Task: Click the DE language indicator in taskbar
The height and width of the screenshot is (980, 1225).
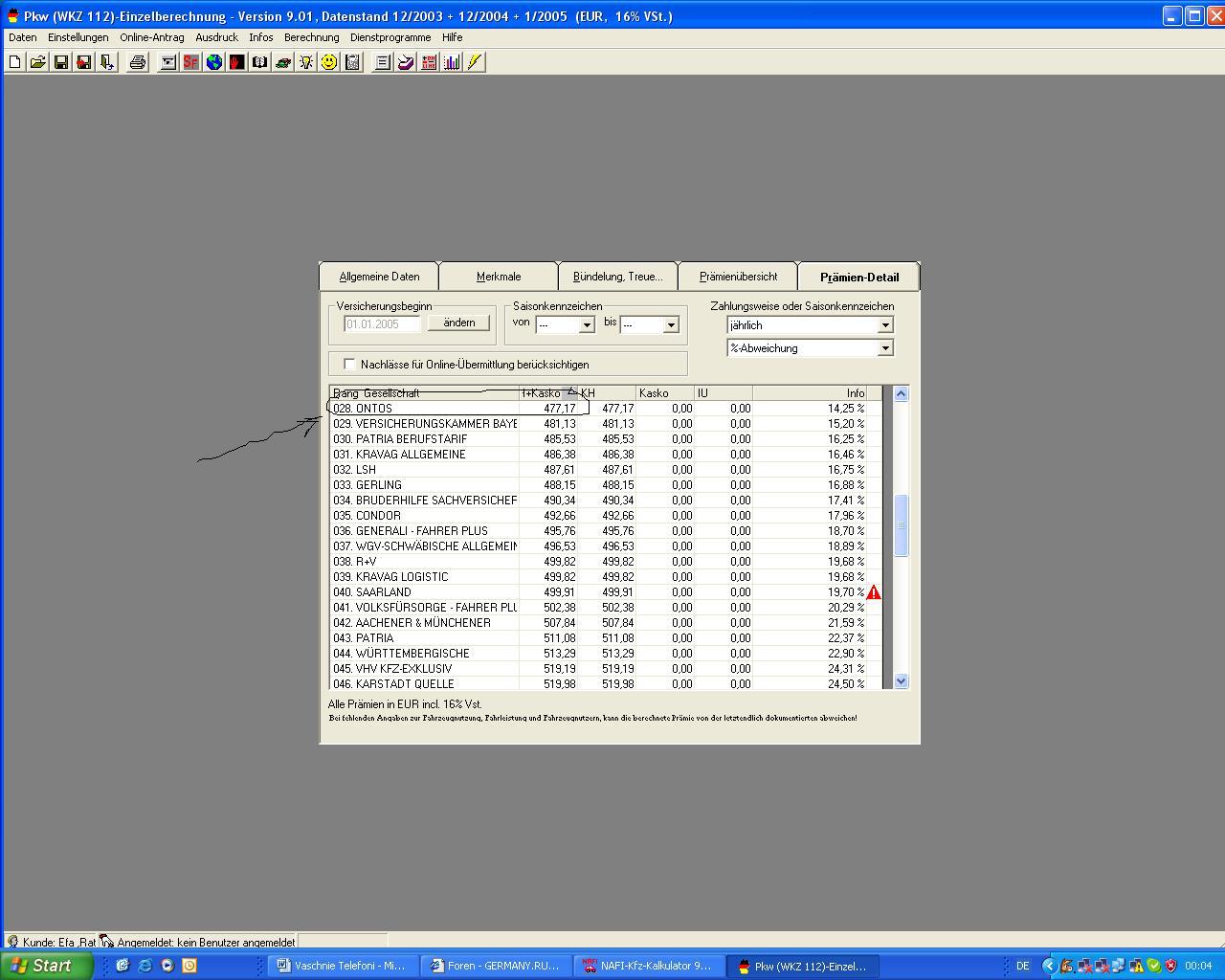Action: pos(1023,966)
